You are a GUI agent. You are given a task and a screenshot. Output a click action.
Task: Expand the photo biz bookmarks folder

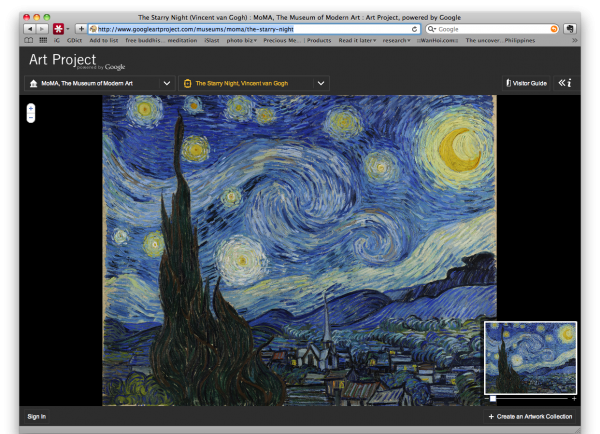pos(241,40)
